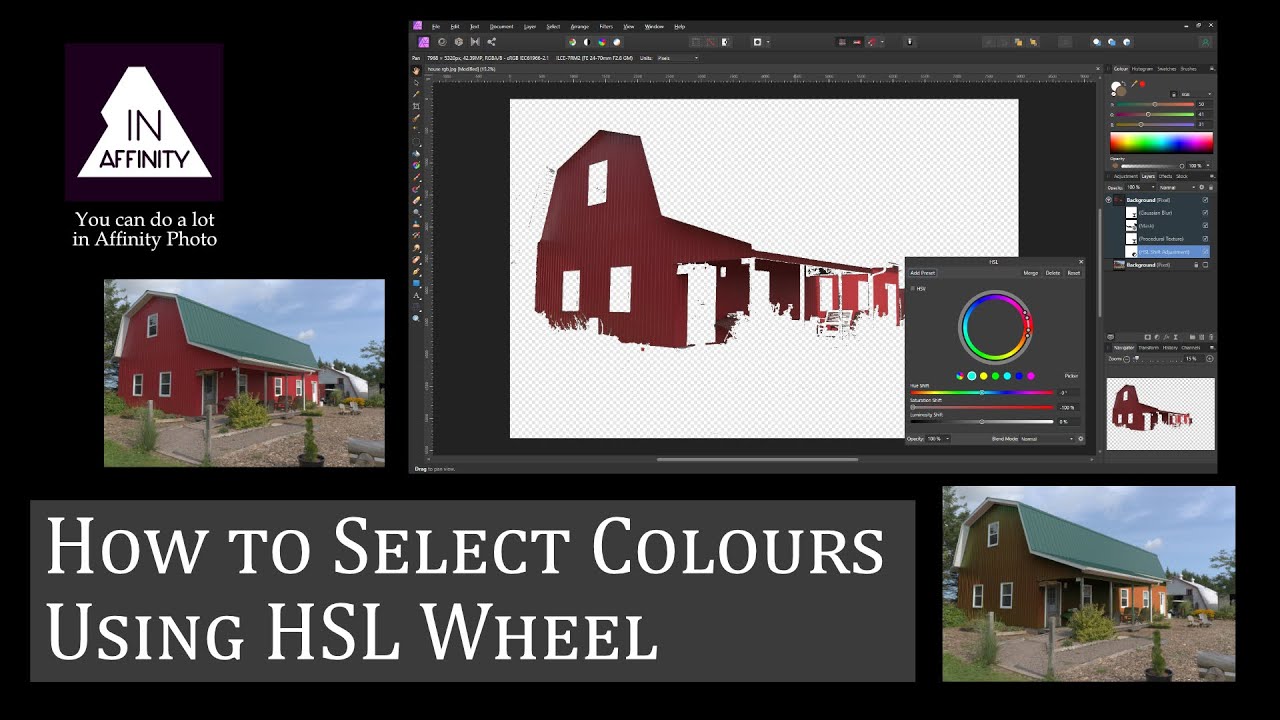Select the yellow colour channel dot
This screenshot has height=720, width=1280.
coord(983,376)
